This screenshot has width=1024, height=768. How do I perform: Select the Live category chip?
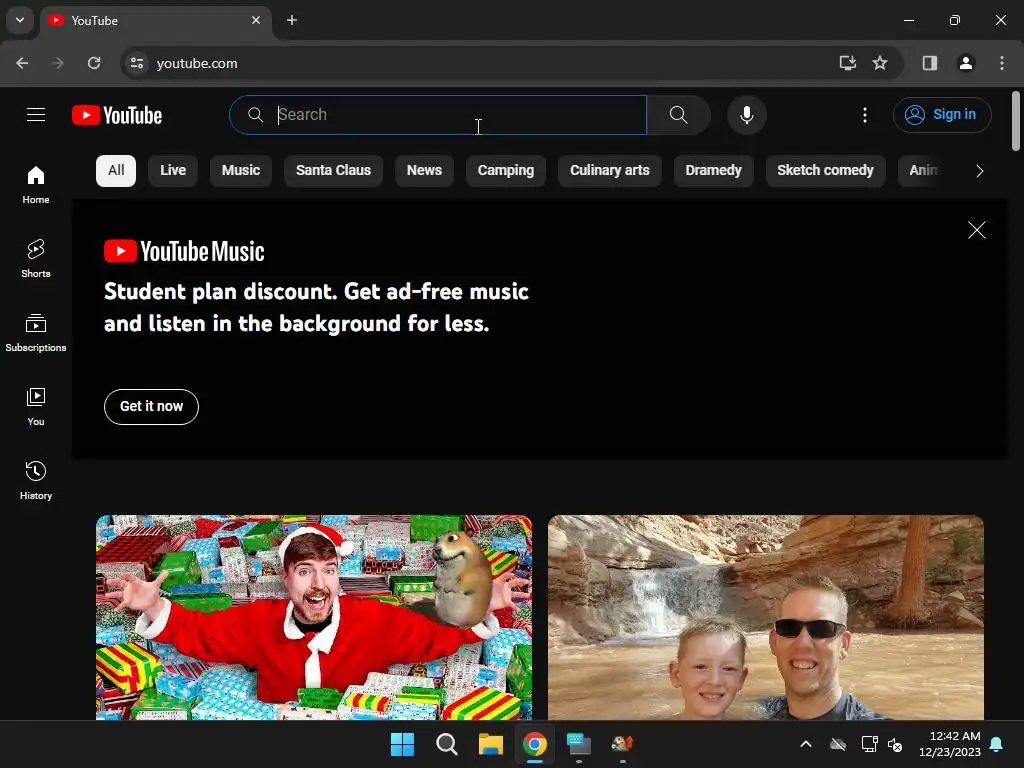[173, 171]
